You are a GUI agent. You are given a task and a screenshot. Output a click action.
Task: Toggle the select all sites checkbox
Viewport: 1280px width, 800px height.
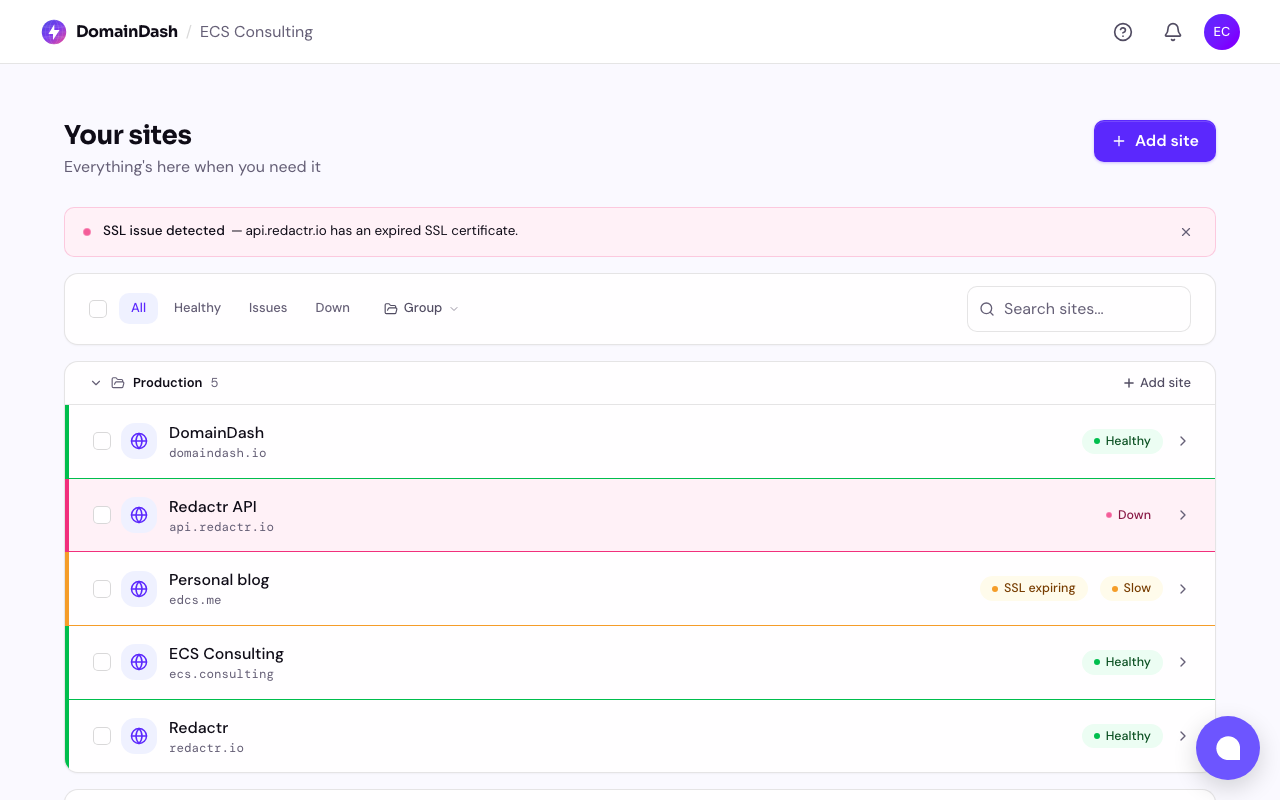coord(98,309)
